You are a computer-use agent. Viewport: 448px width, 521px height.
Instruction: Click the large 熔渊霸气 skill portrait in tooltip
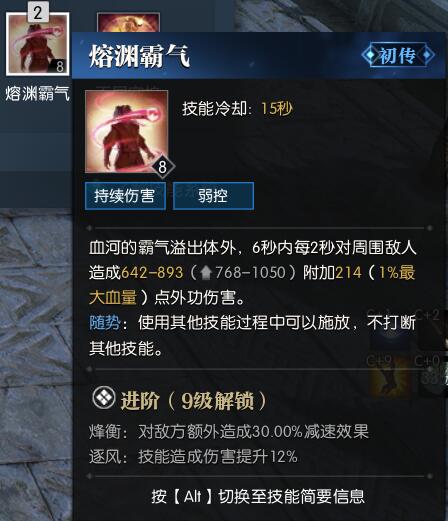pos(126,131)
